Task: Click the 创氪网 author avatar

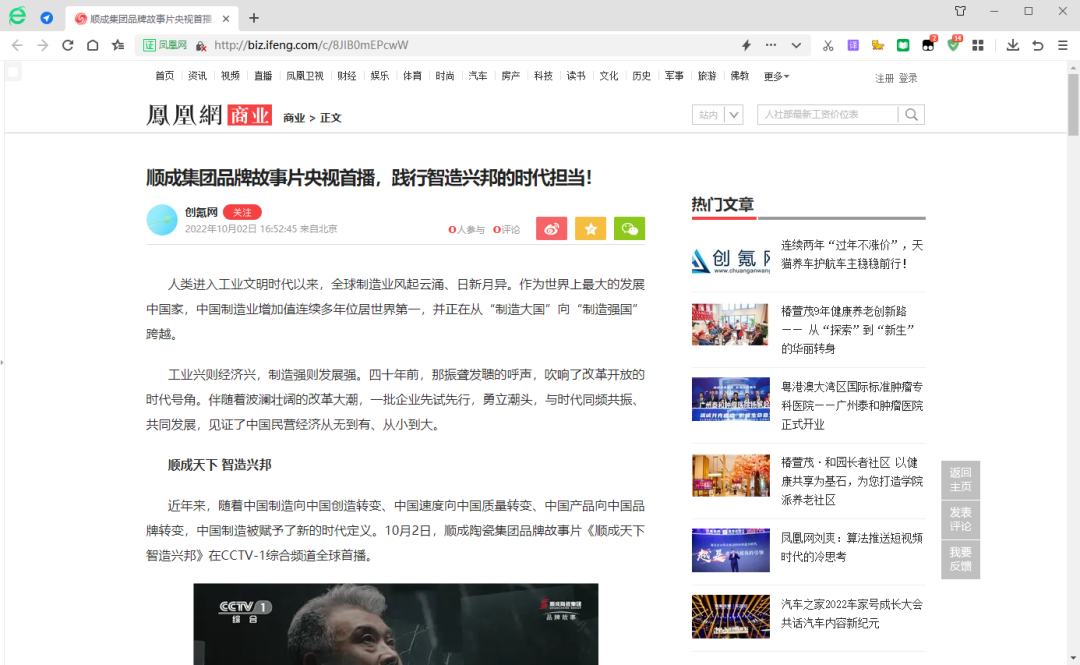Action: coord(162,220)
